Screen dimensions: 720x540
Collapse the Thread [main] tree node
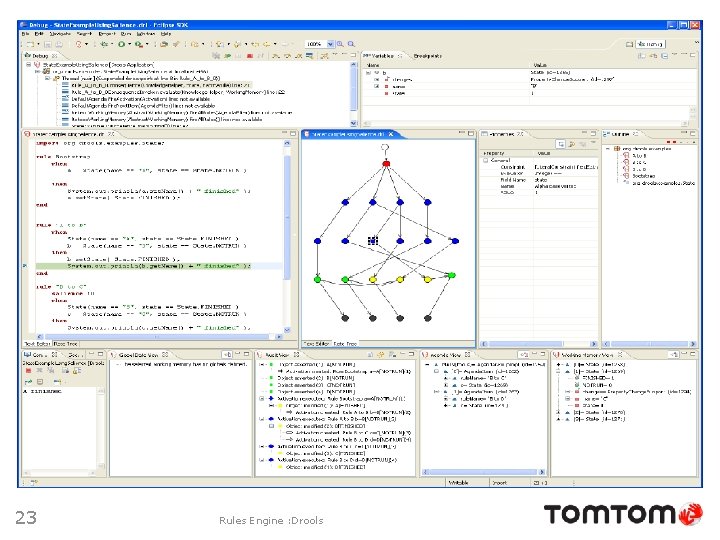coord(47,79)
